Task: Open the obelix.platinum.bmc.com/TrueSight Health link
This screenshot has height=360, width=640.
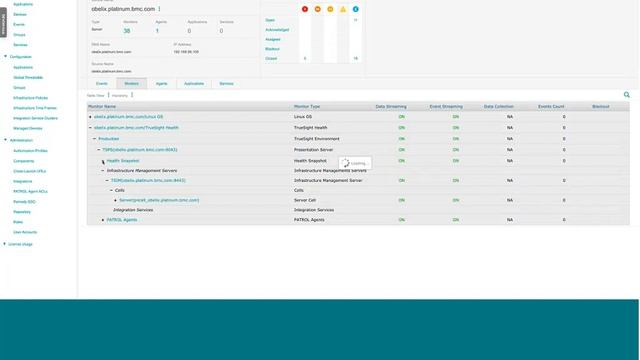Action: (x=136, y=128)
